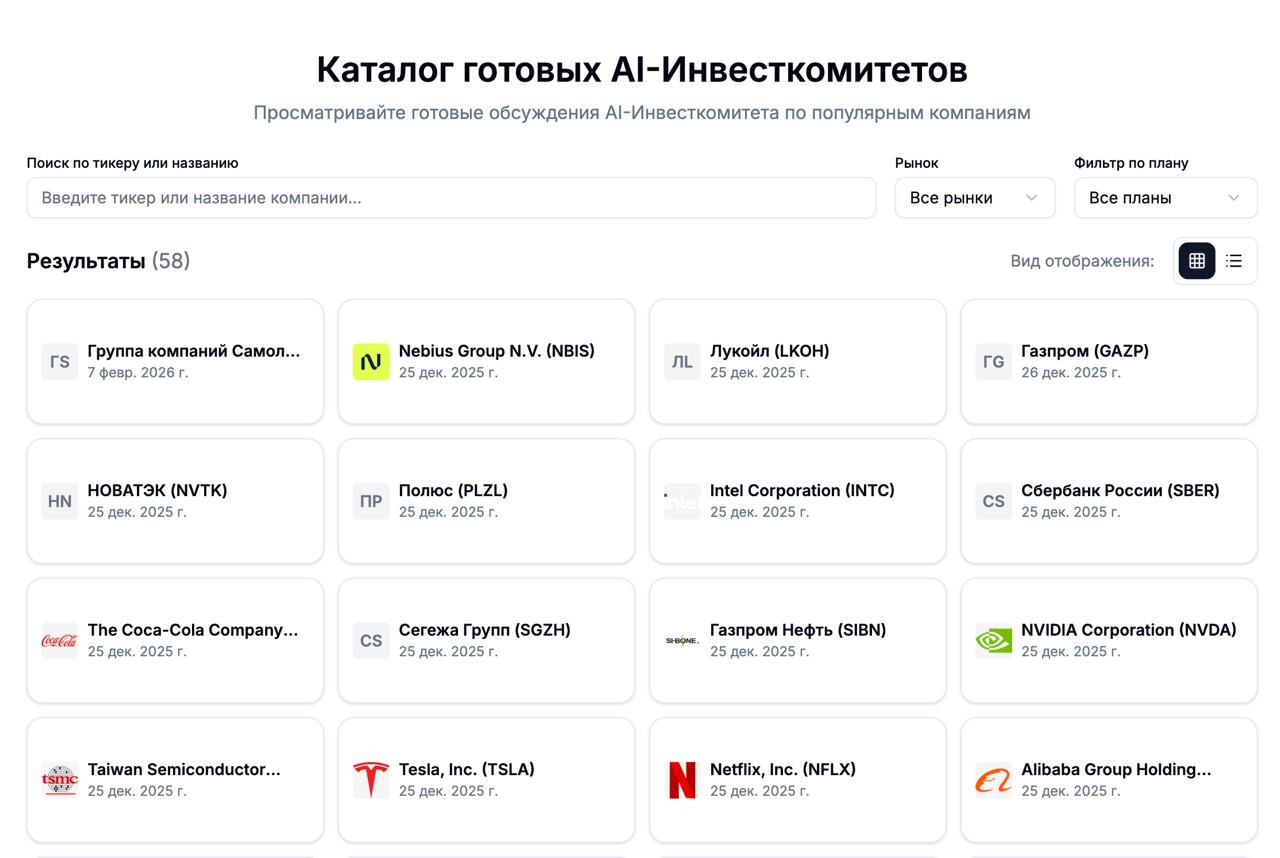Select the NVIDIA logo icon
Viewport: 1280px width, 858px height.
[x=993, y=640]
